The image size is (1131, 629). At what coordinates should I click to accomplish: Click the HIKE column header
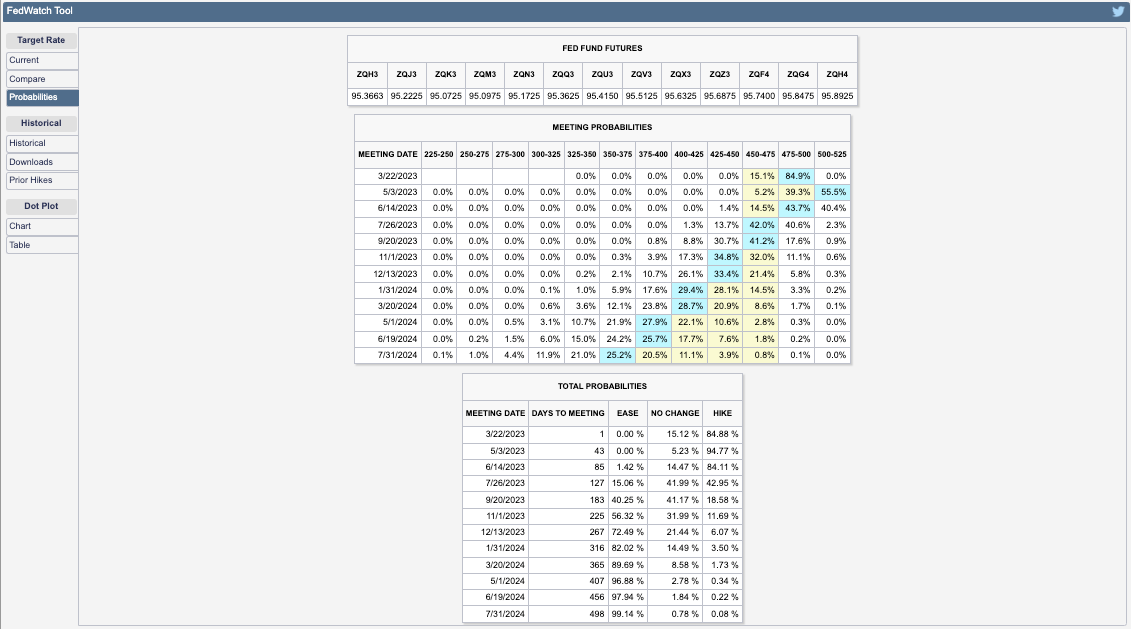722,413
